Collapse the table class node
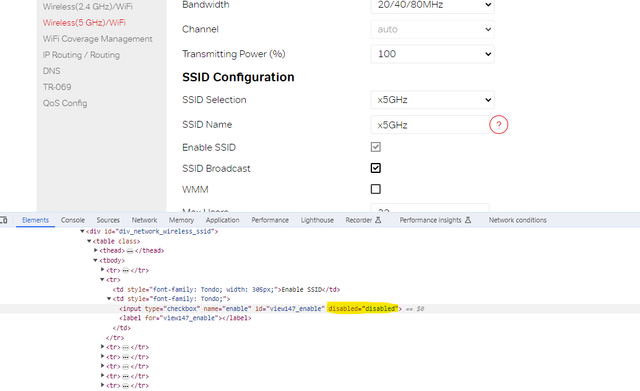The image size is (640, 391). (x=89, y=241)
